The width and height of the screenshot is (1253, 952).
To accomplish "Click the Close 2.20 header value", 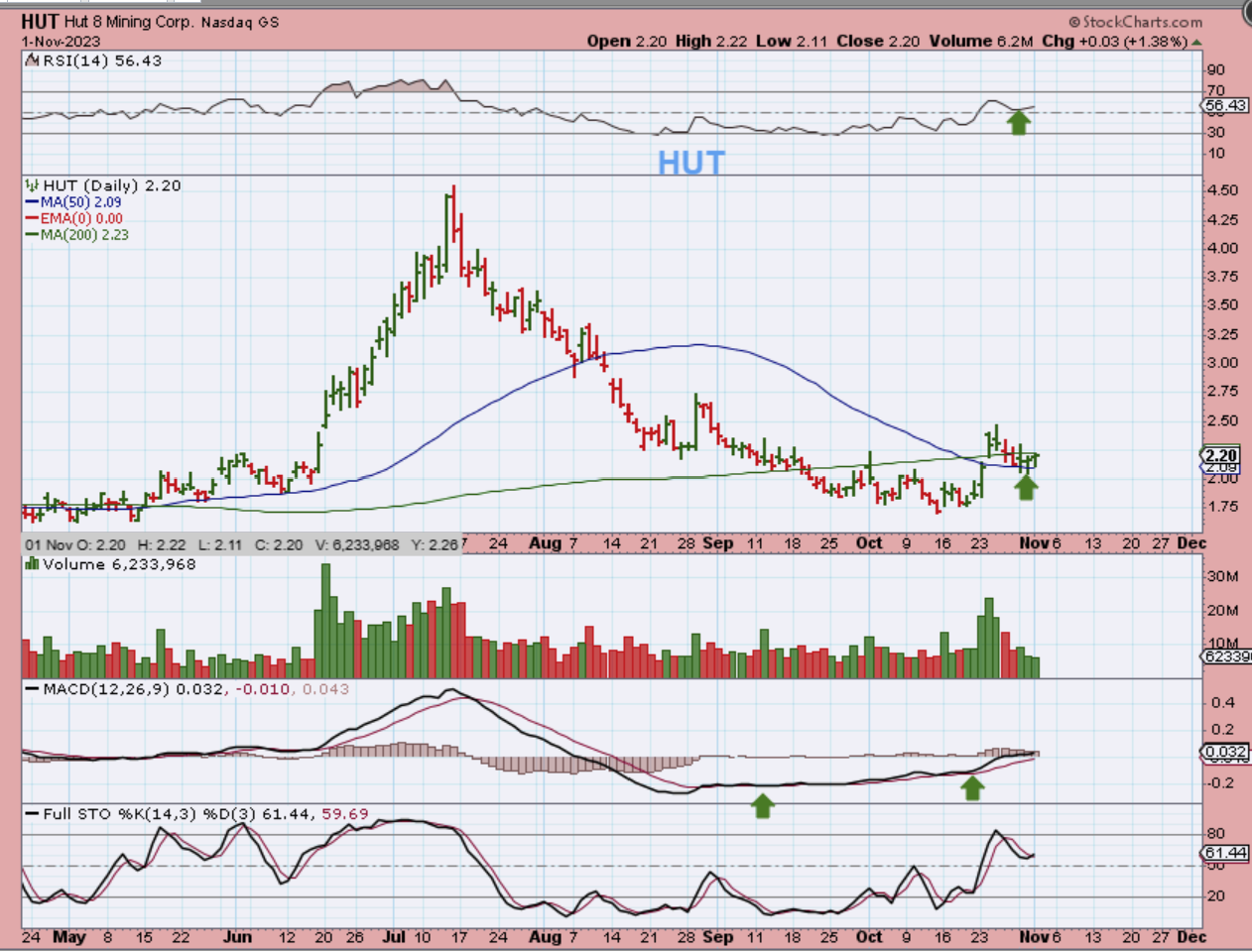I will point(878,41).
